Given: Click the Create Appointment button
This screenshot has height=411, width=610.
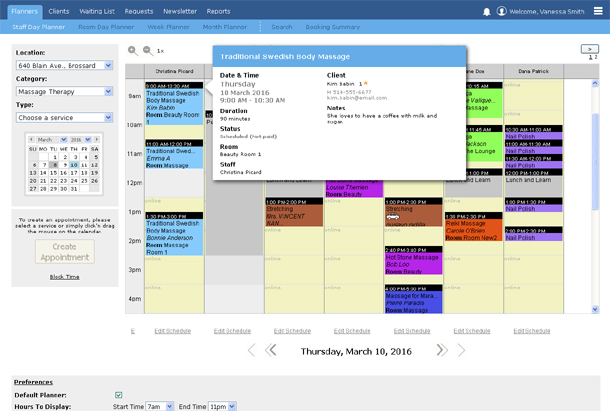Looking at the screenshot, I should tap(65, 252).
